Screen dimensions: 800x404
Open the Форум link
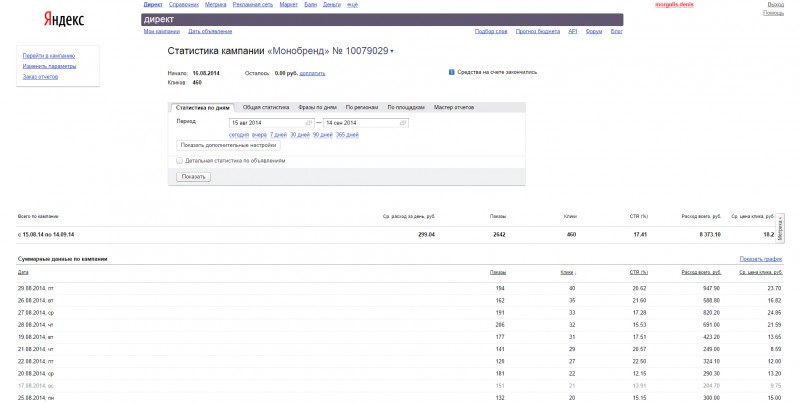[593, 32]
